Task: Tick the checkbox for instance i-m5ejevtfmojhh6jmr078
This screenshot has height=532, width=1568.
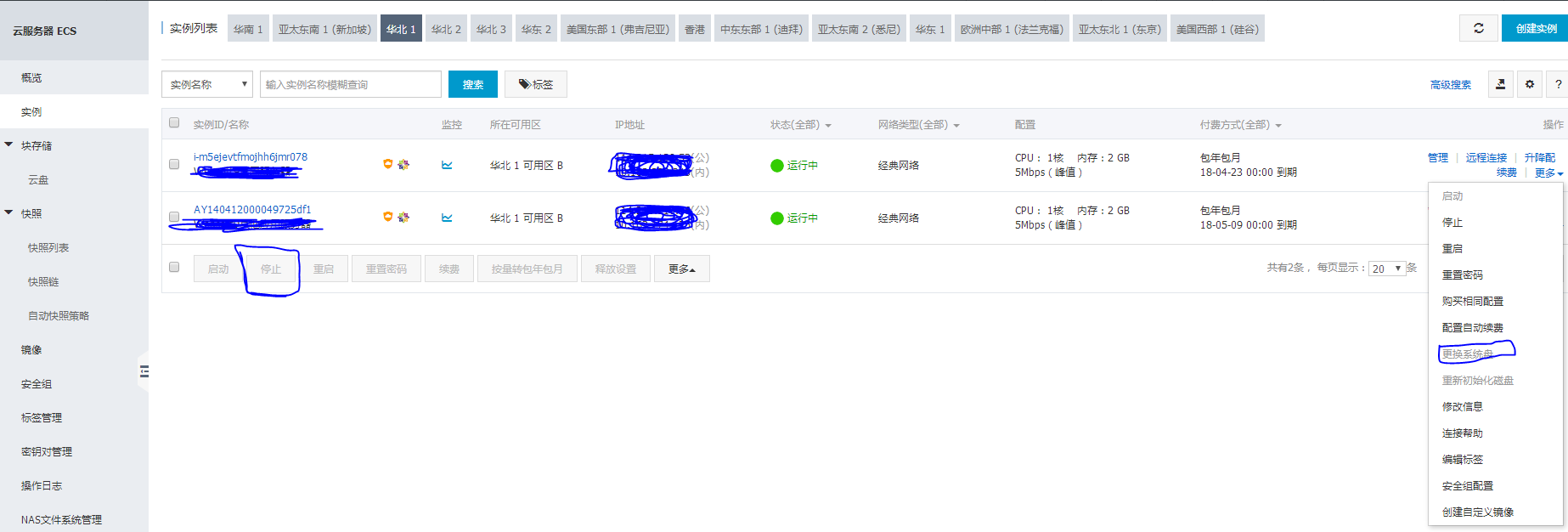Action: 174,164
